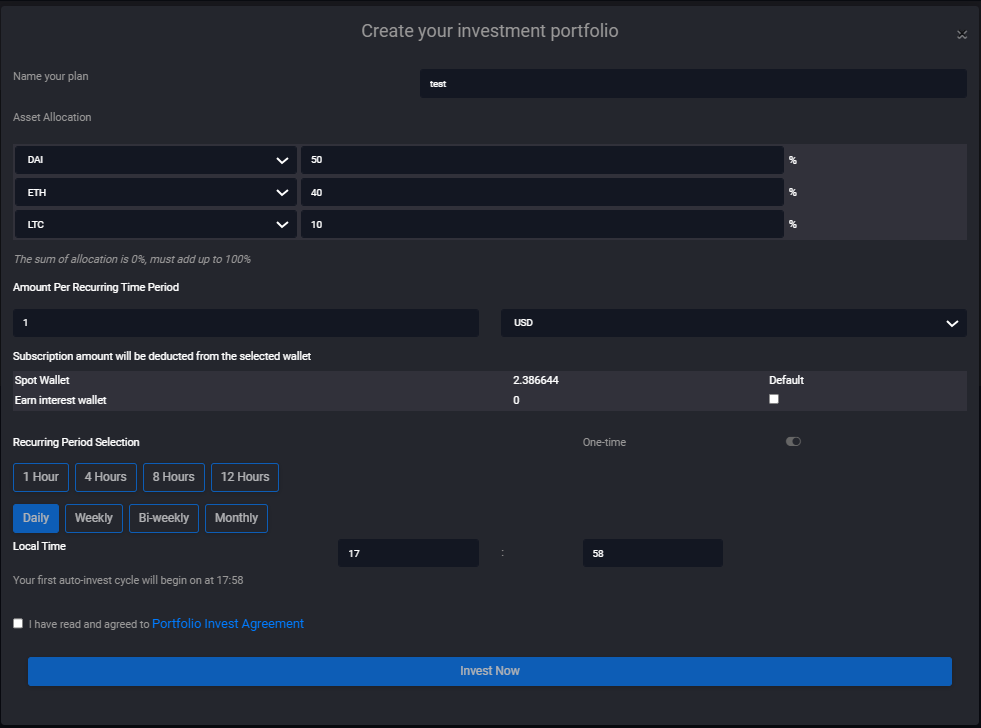Image resolution: width=981 pixels, height=728 pixels.
Task: Click the plan name field containing test
Action: (692, 84)
